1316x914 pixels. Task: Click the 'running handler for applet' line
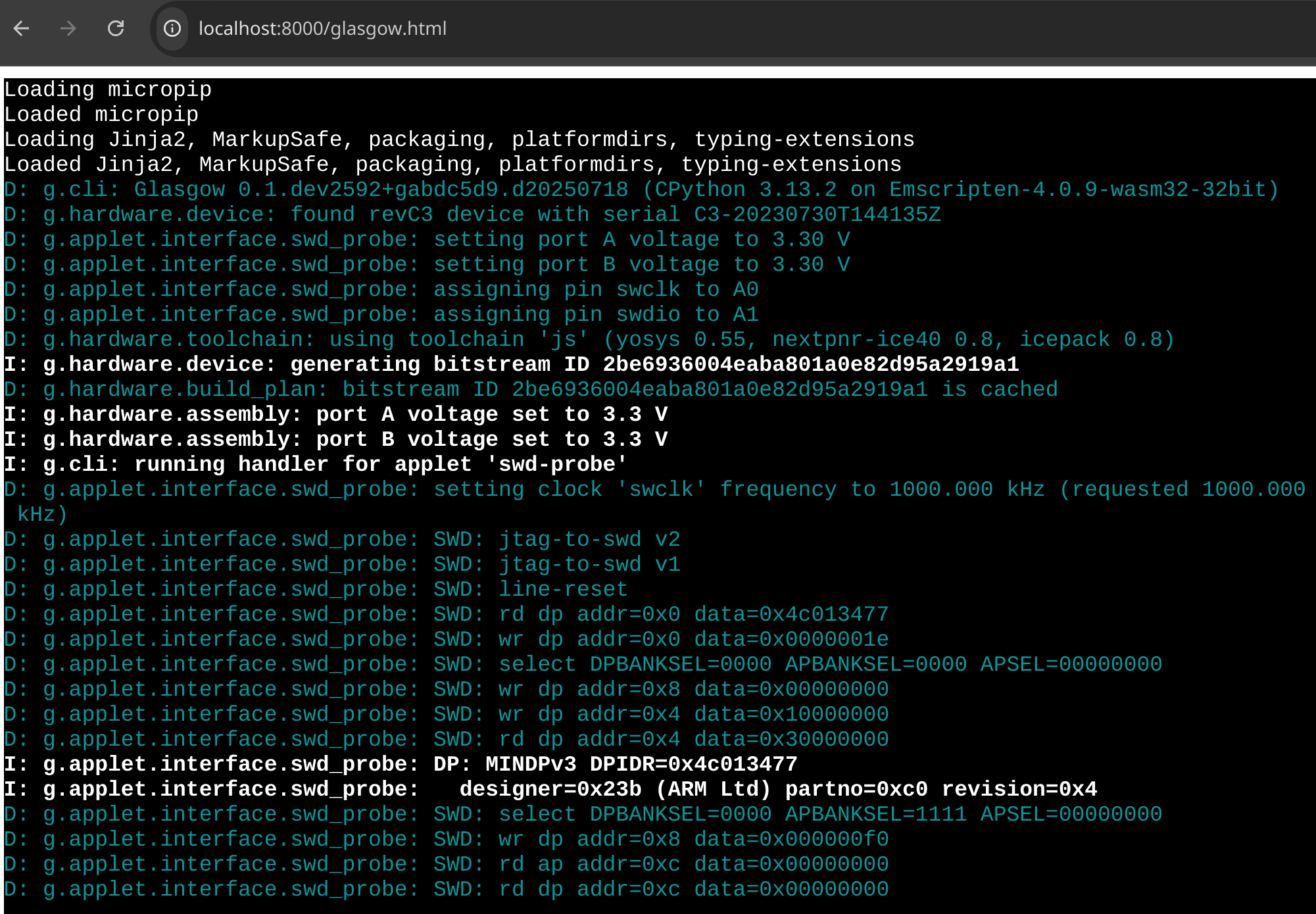click(316, 464)
